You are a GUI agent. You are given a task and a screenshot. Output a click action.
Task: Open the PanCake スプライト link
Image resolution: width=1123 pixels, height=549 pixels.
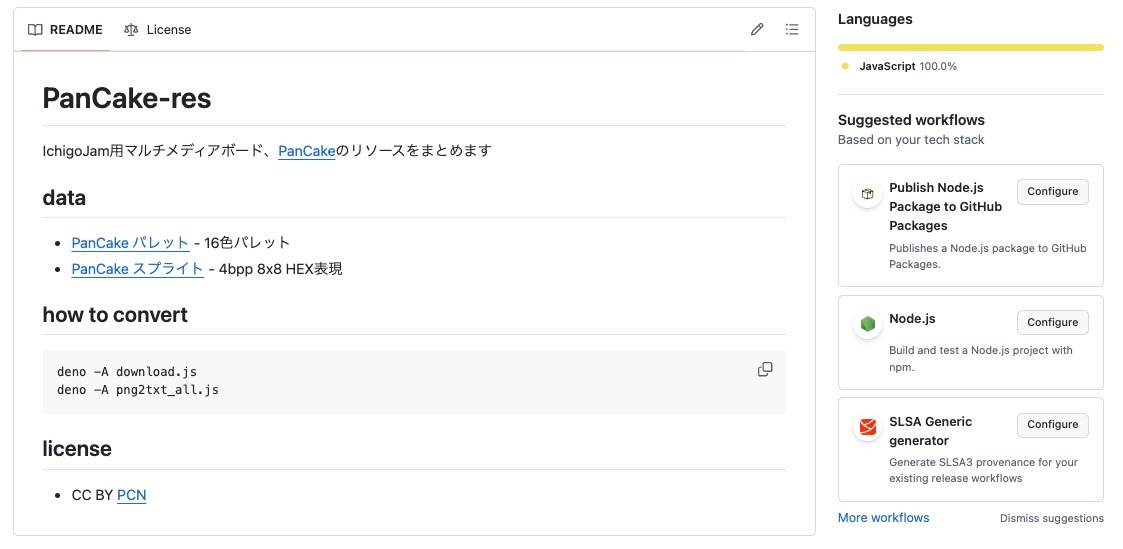[137, 269]
